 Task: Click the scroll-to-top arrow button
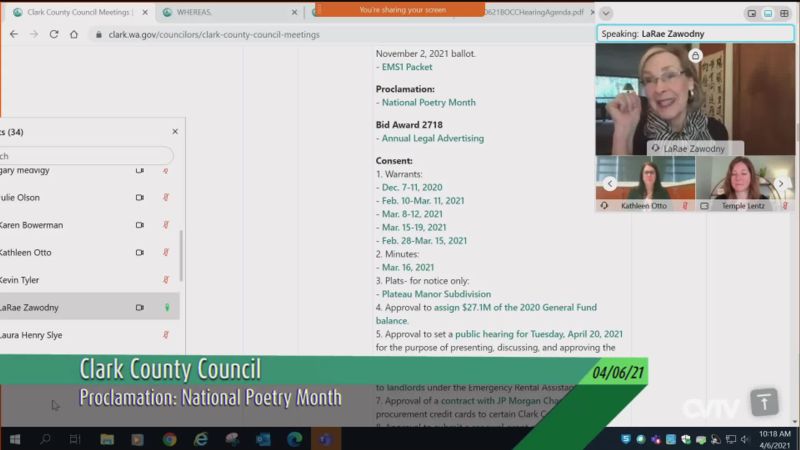coord(764,402)
